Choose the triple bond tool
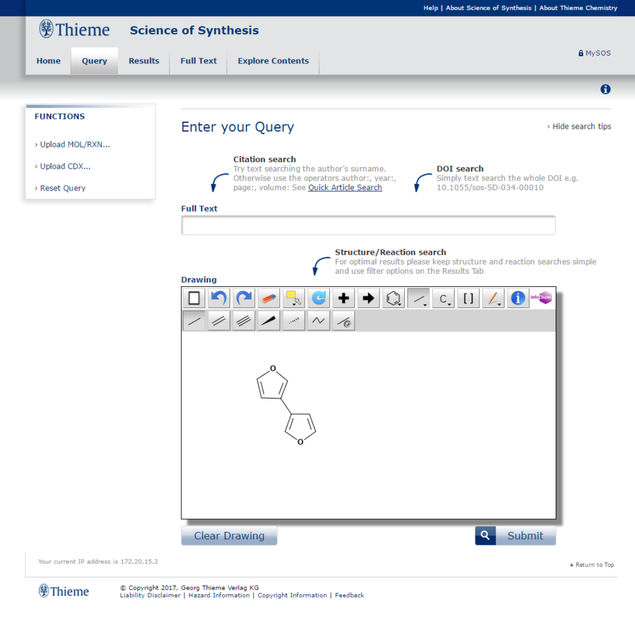Image resolution: width=635 pixels, height=624 pixels. click(244, 321)
